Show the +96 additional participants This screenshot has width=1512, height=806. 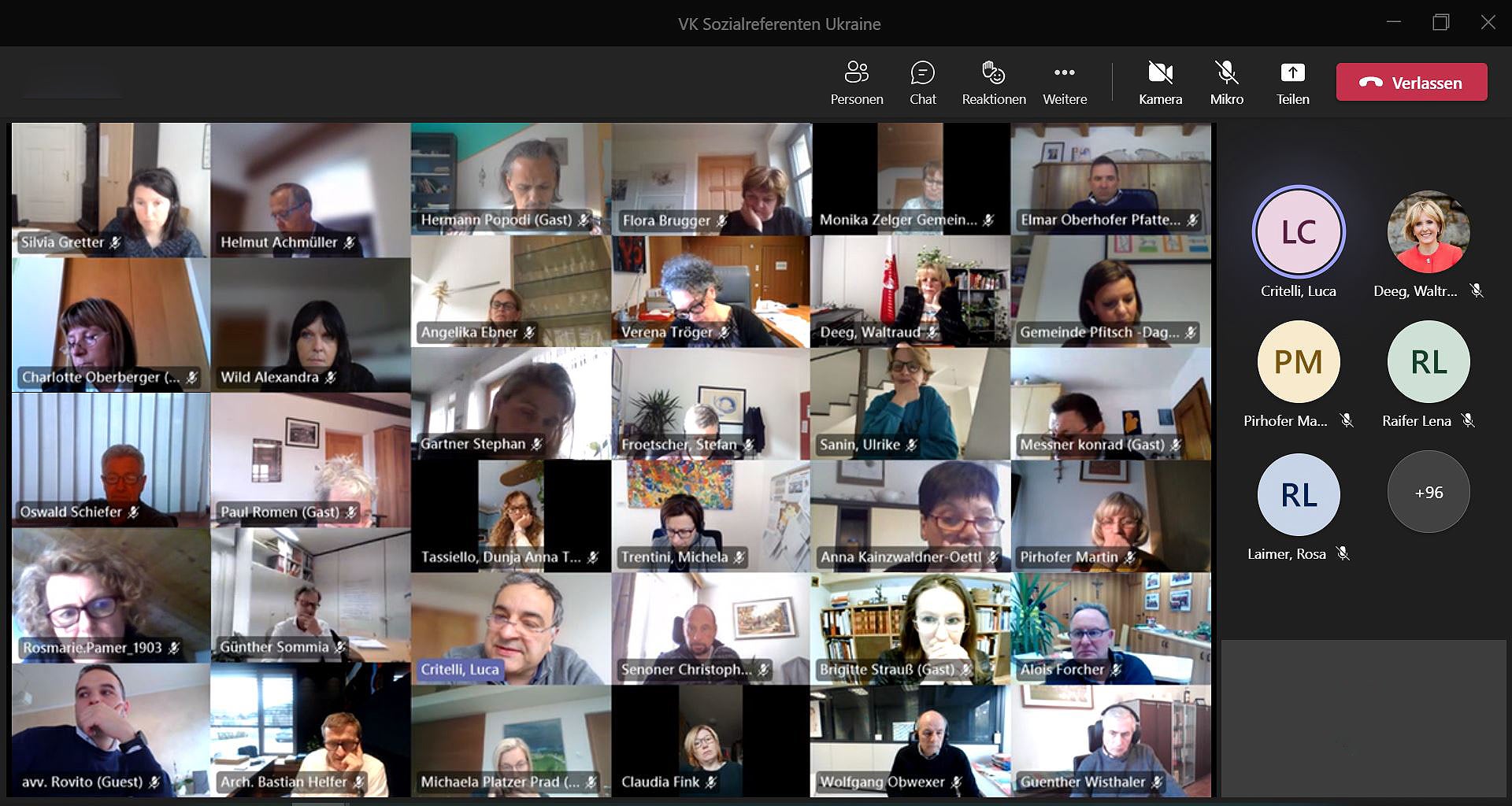click(1428, 493)
